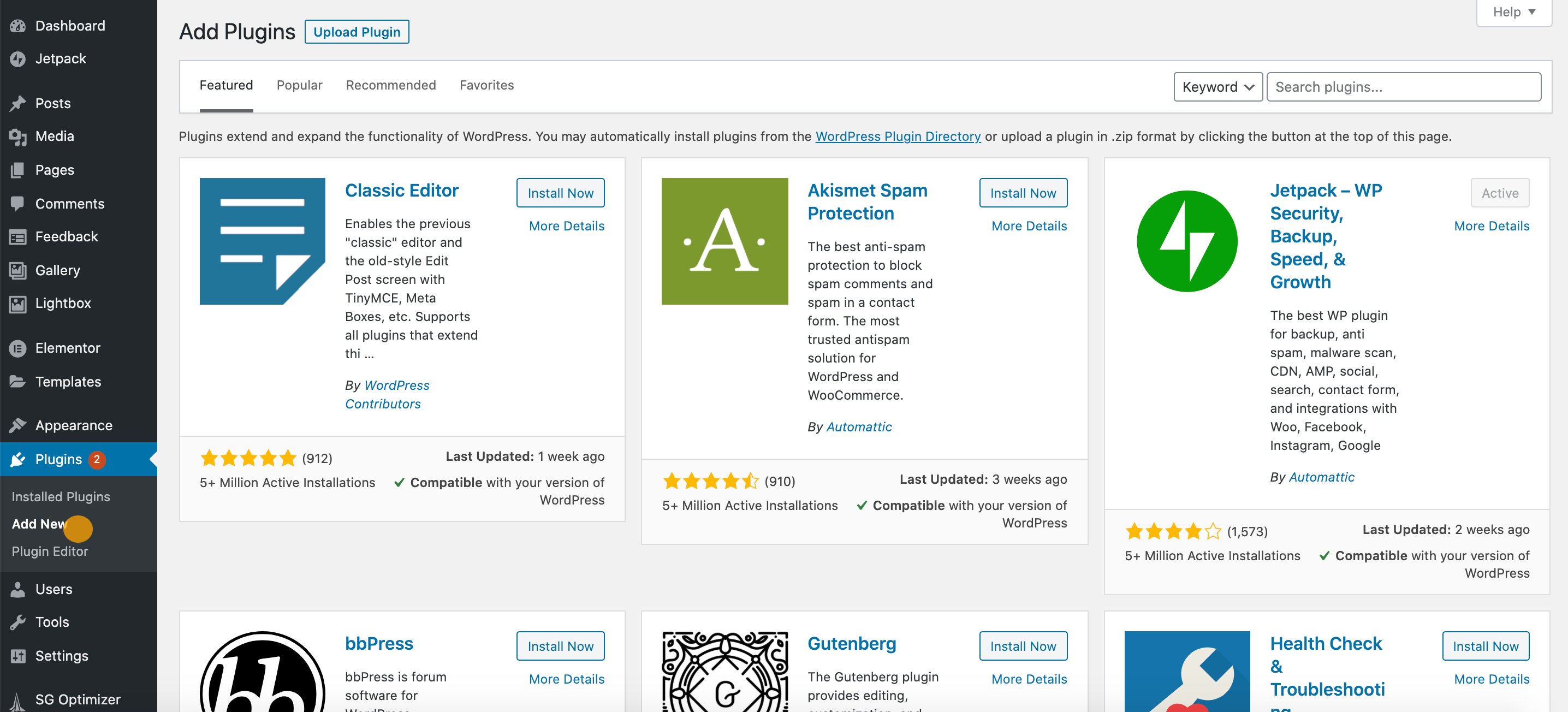
Task: Install Health Check & Troubleshooting plugin
Action: tap(1485, 646)
